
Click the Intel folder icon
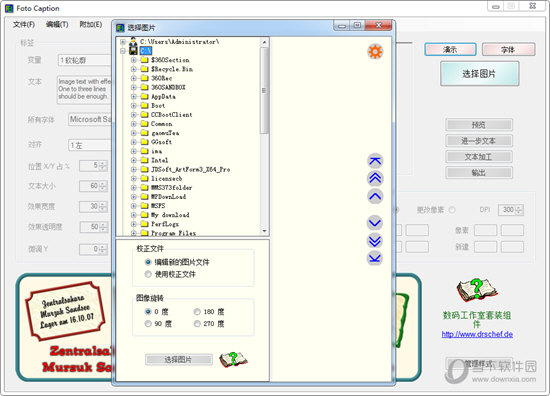point(145,160)
